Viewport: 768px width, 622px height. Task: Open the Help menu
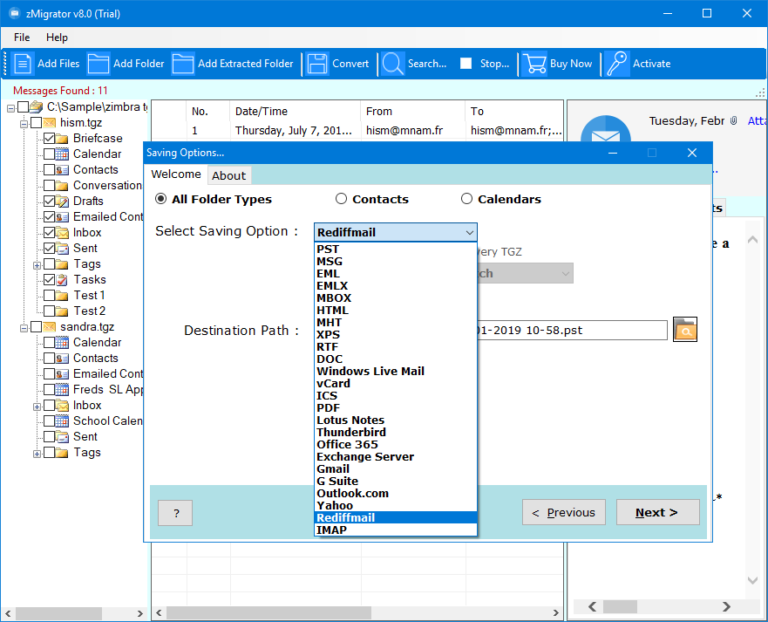coord(57,37)
